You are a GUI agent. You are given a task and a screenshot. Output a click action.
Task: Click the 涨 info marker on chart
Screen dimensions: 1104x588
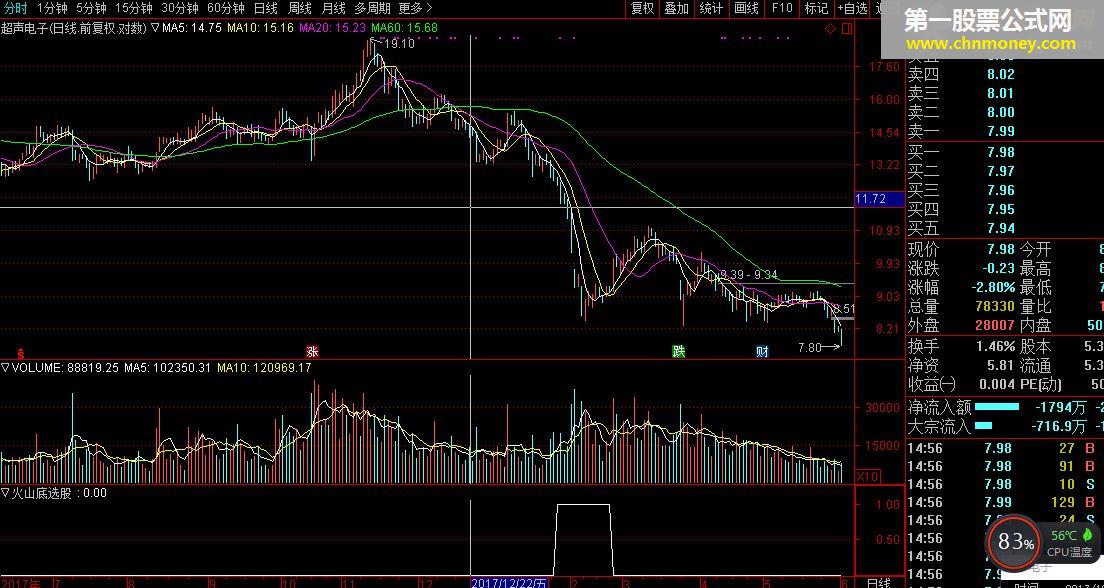coord(312,351)
